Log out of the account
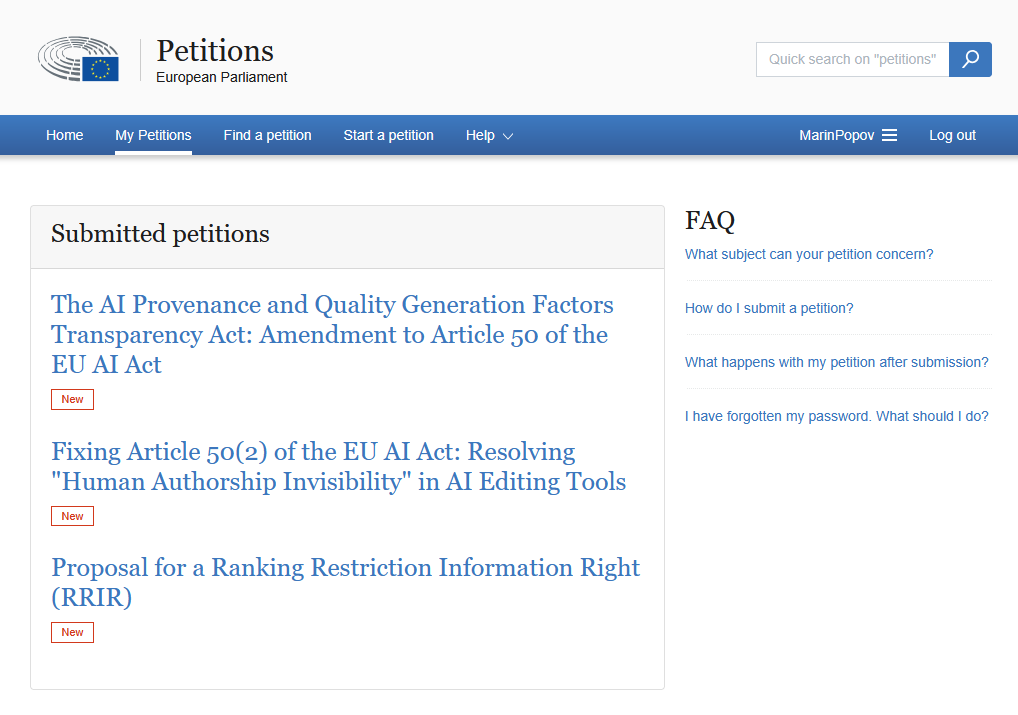 tap(952, 135)
